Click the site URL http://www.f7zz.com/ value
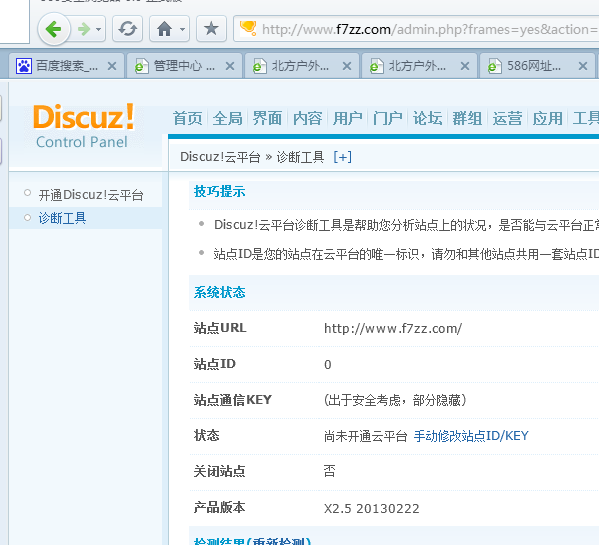 393,328
